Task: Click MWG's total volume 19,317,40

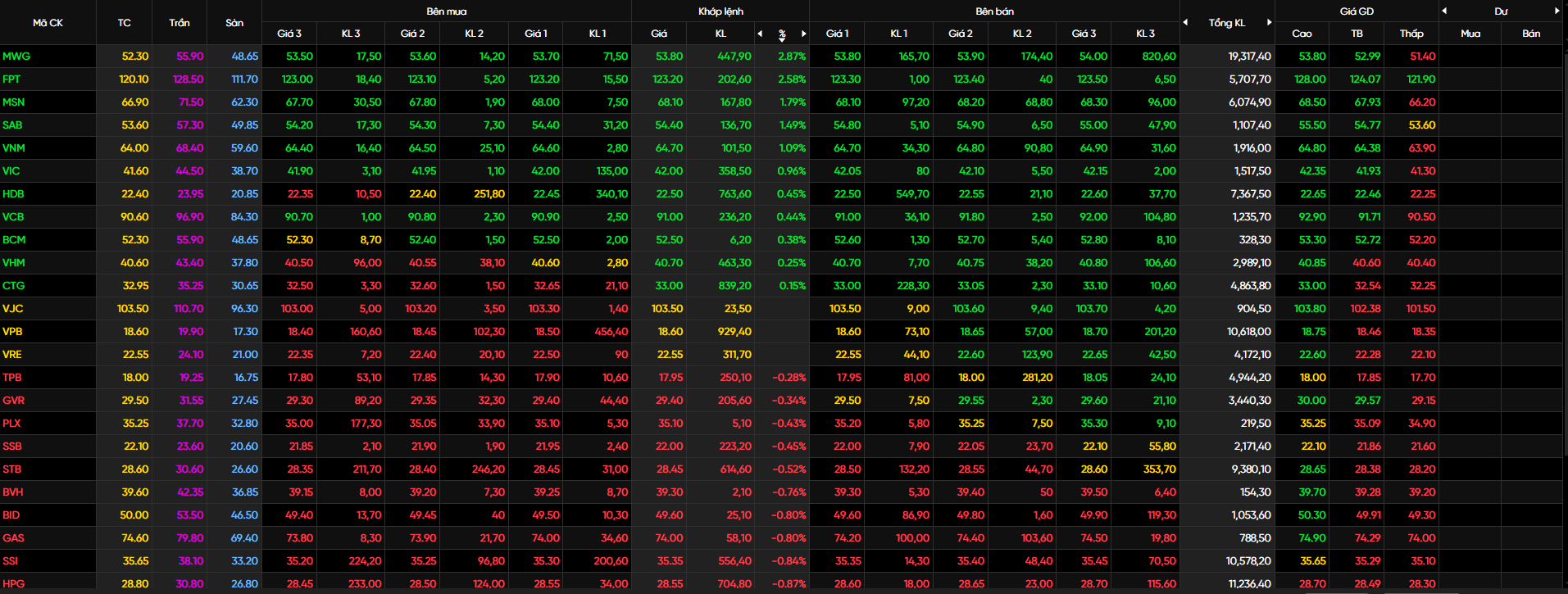Action: point(1250,57)
